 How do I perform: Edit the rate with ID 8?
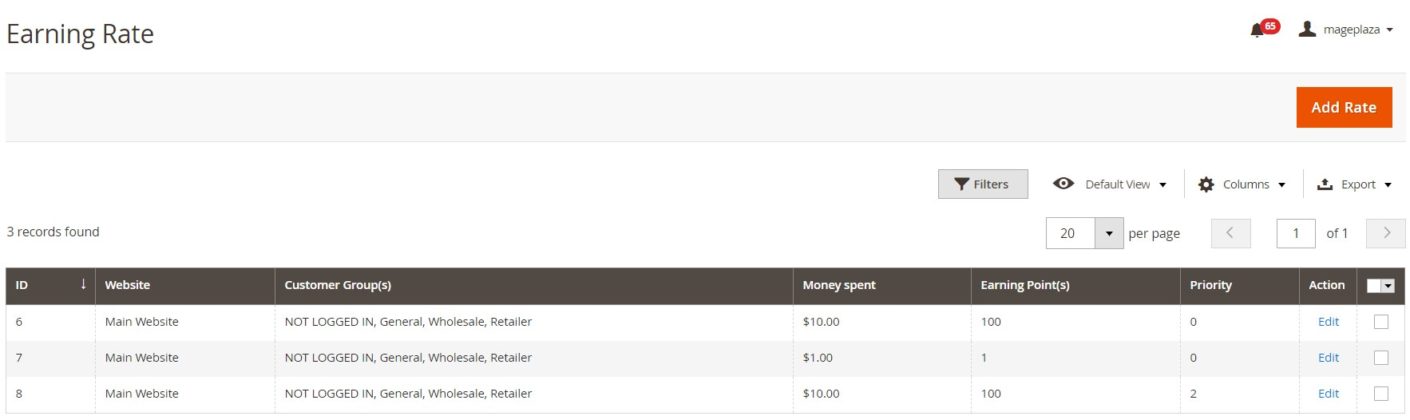(x=1328, y=393)
